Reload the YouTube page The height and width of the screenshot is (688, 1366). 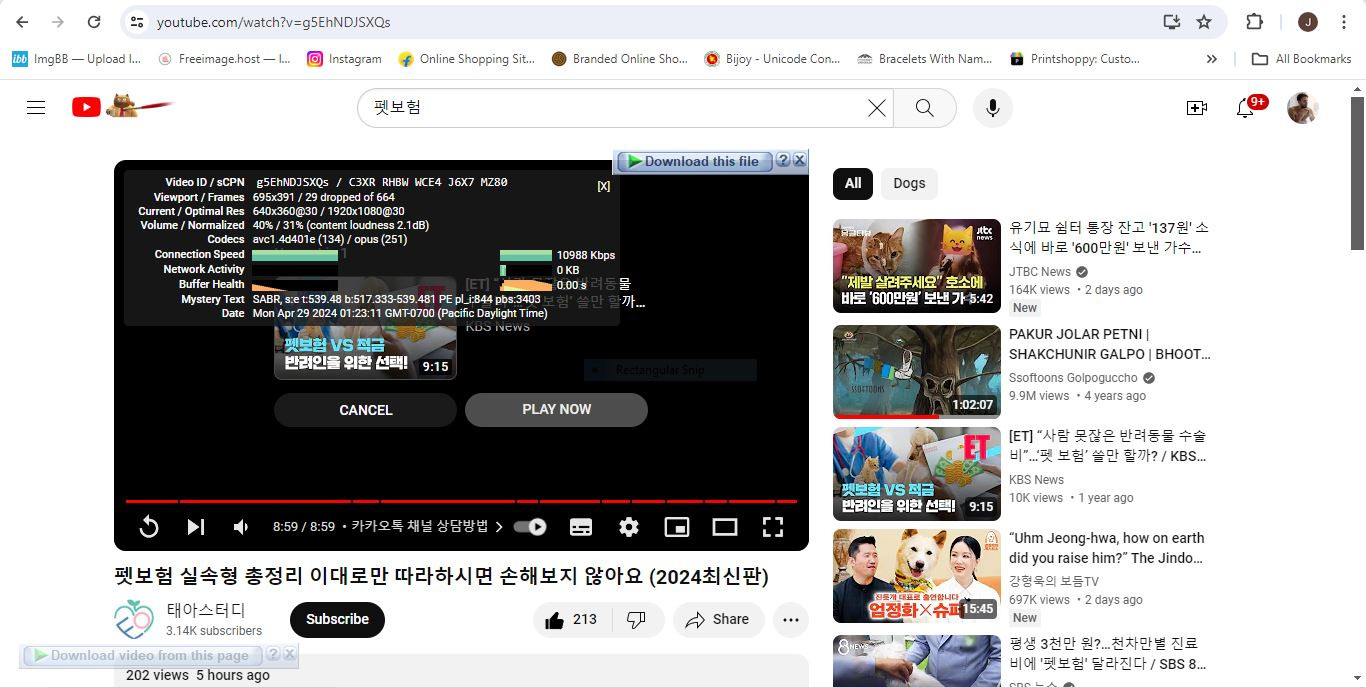click(94, 22)
